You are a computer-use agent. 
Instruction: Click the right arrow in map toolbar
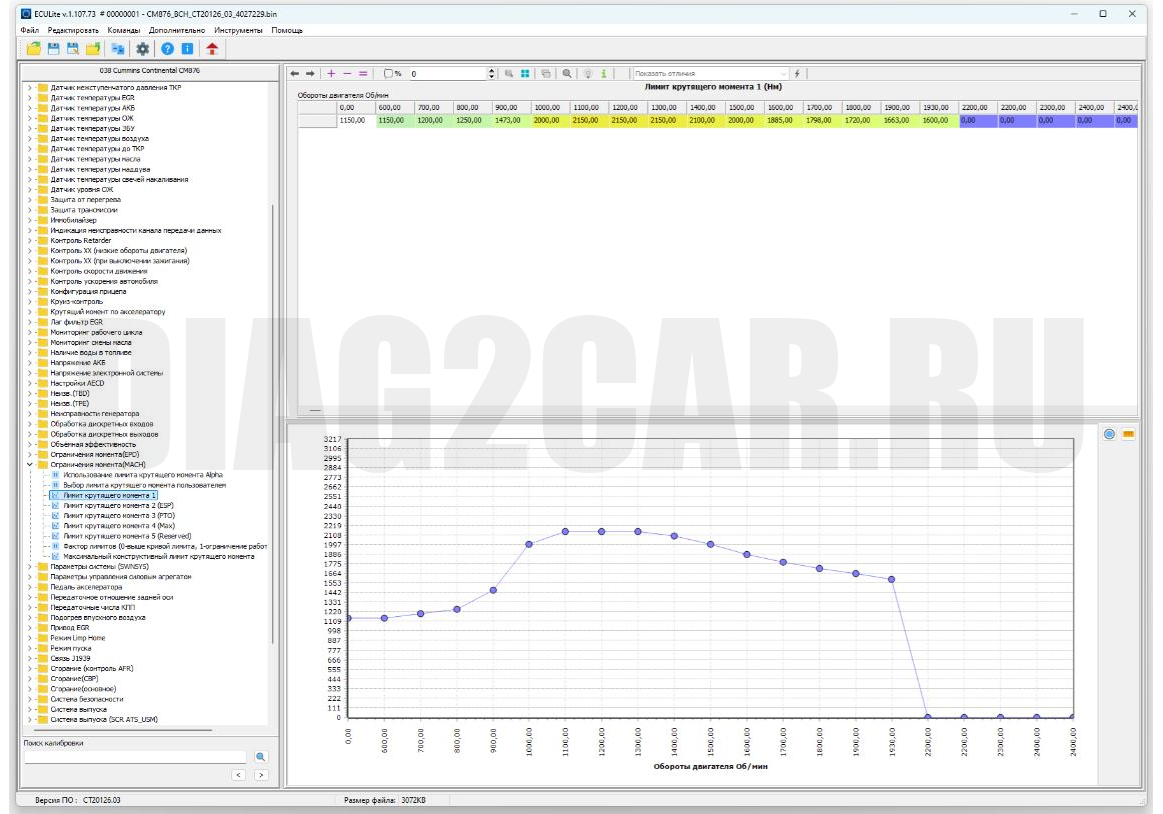[x=310, y=73]
